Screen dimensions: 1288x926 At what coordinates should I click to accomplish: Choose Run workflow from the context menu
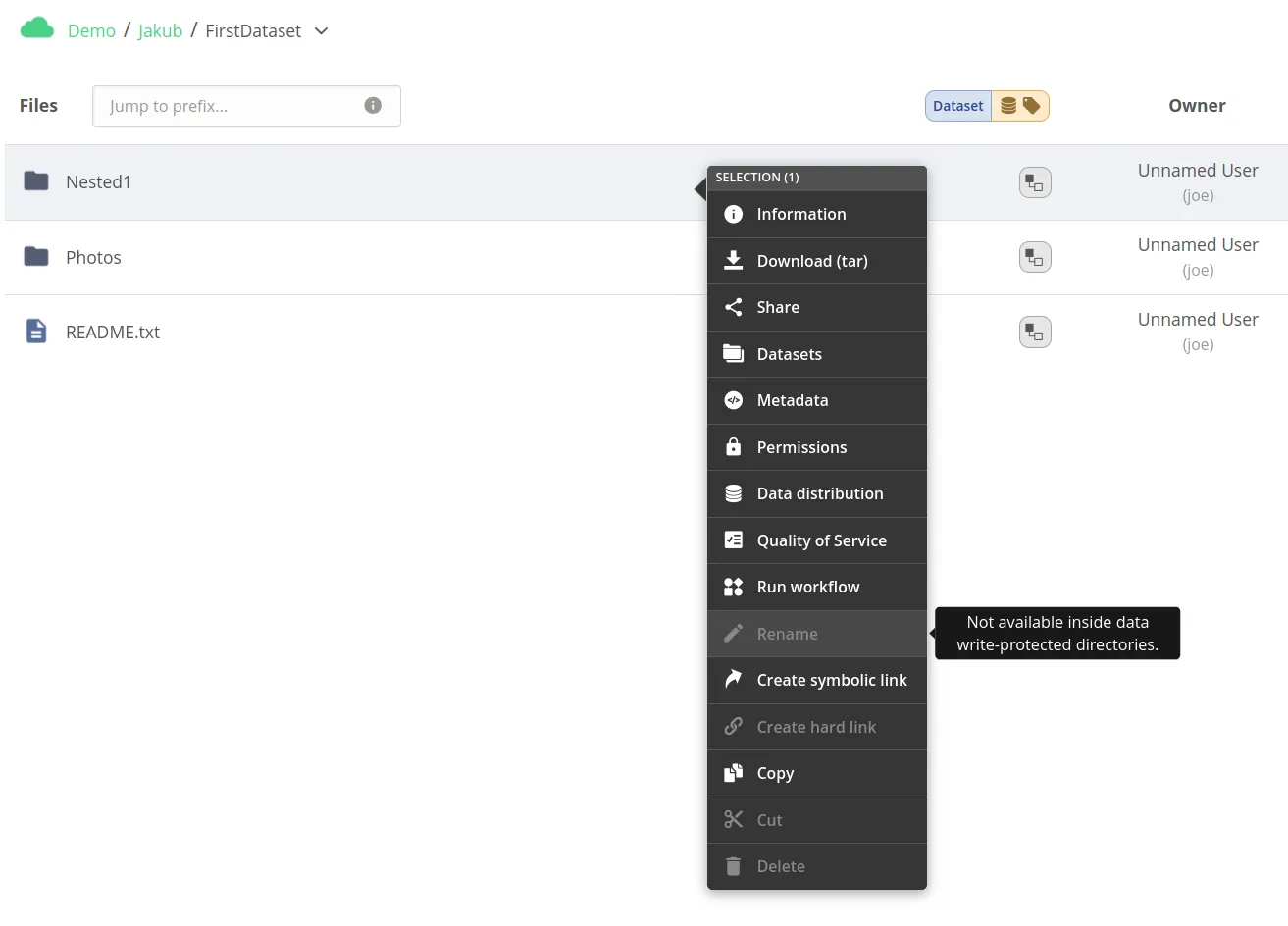coord(808,587)
